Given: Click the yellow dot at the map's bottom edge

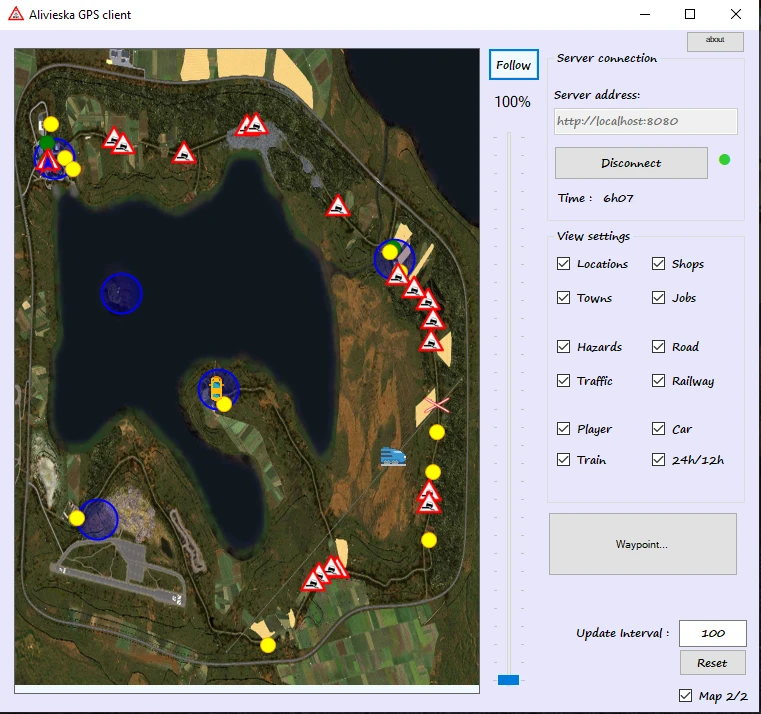Looking at the screenshot, I should 268,645.
